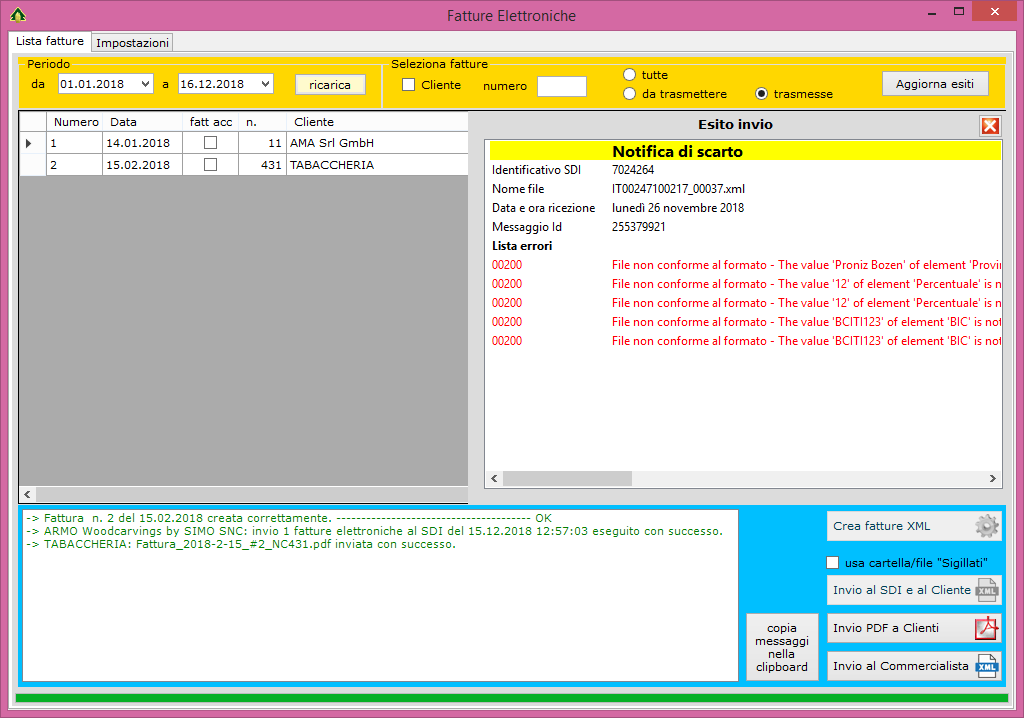The image size is (1024, 718).
Task: Tick fatt acc checkbox for TABACCHERIA
Action: 210,165
